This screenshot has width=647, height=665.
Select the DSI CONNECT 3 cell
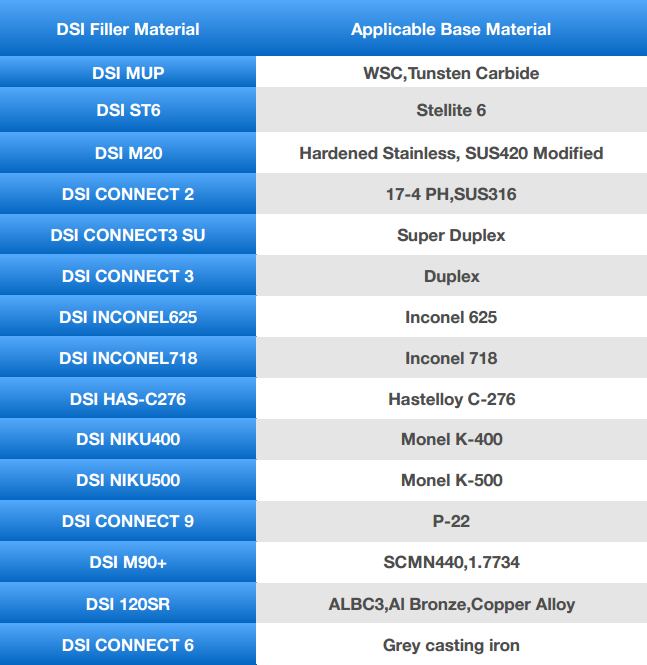point(128,276)
